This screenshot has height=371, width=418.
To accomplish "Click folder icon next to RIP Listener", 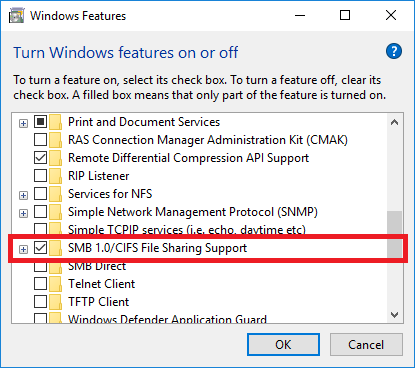I will 56,176.
